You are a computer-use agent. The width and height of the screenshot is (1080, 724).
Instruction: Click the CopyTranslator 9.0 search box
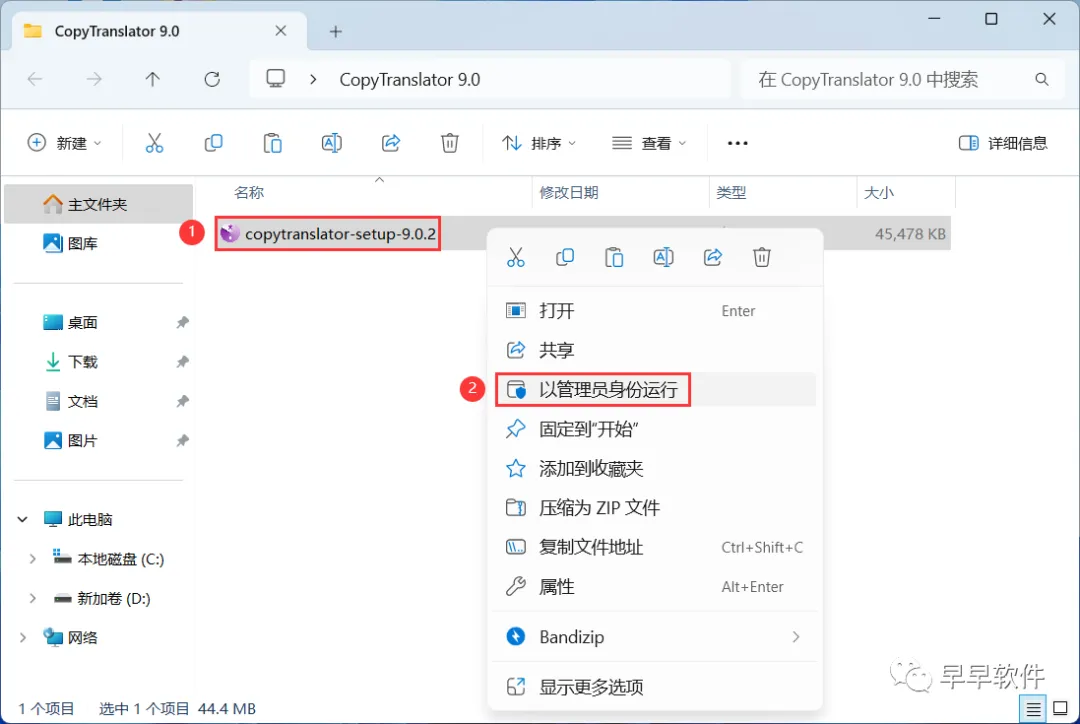pyautogui.click(x=902, y=79)
